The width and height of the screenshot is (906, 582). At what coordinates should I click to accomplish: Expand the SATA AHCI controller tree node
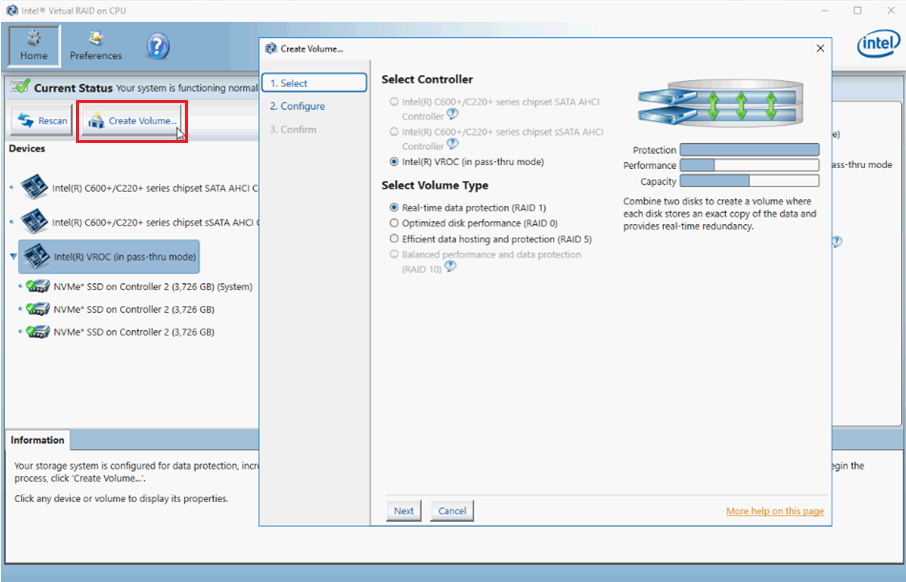(x=12, y=187)
